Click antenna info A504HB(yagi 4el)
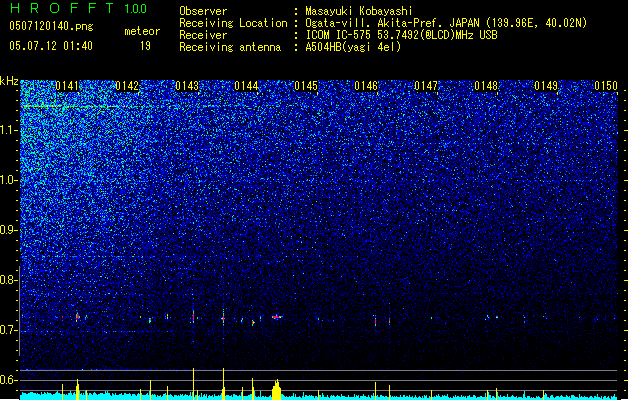The image size is (629, 400). tap(353, 47)
